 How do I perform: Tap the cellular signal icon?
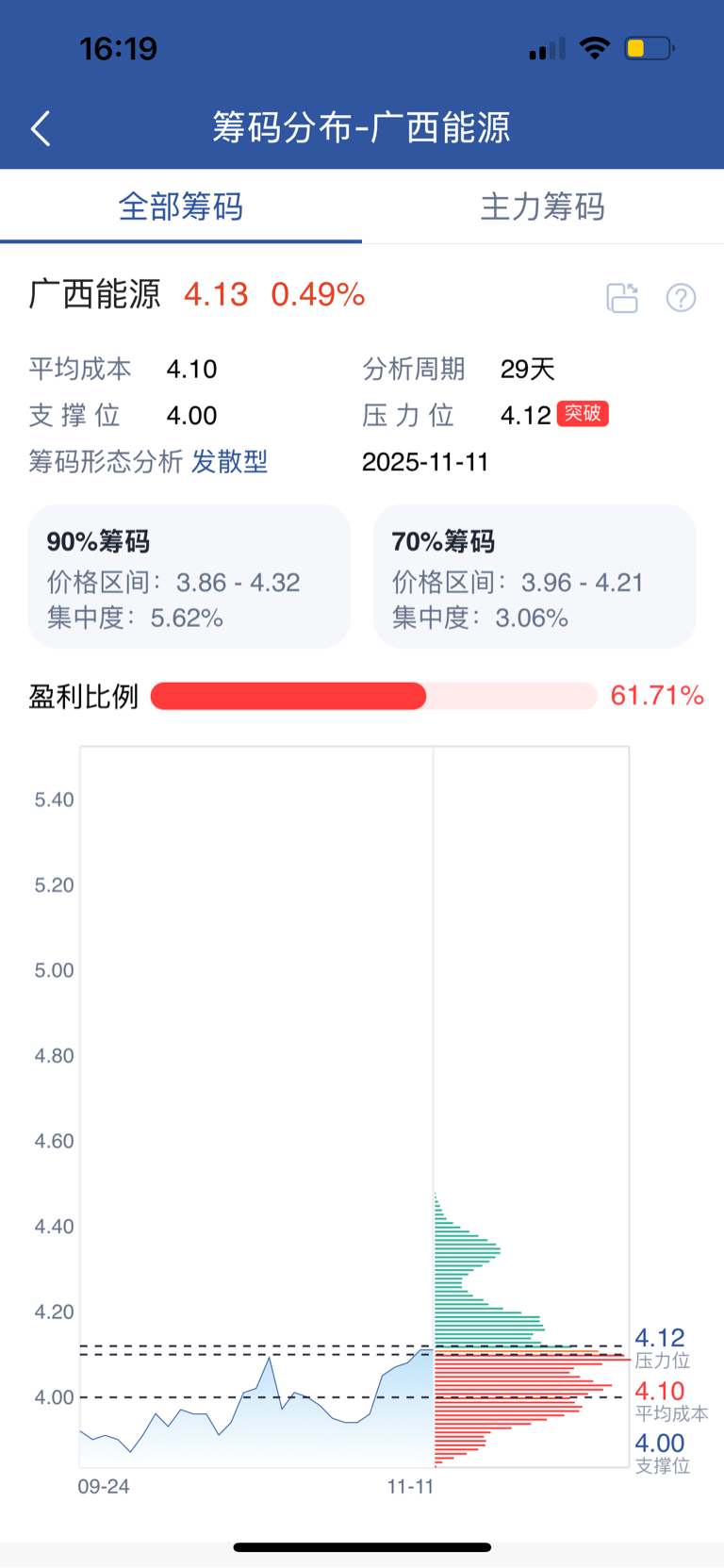547,49
